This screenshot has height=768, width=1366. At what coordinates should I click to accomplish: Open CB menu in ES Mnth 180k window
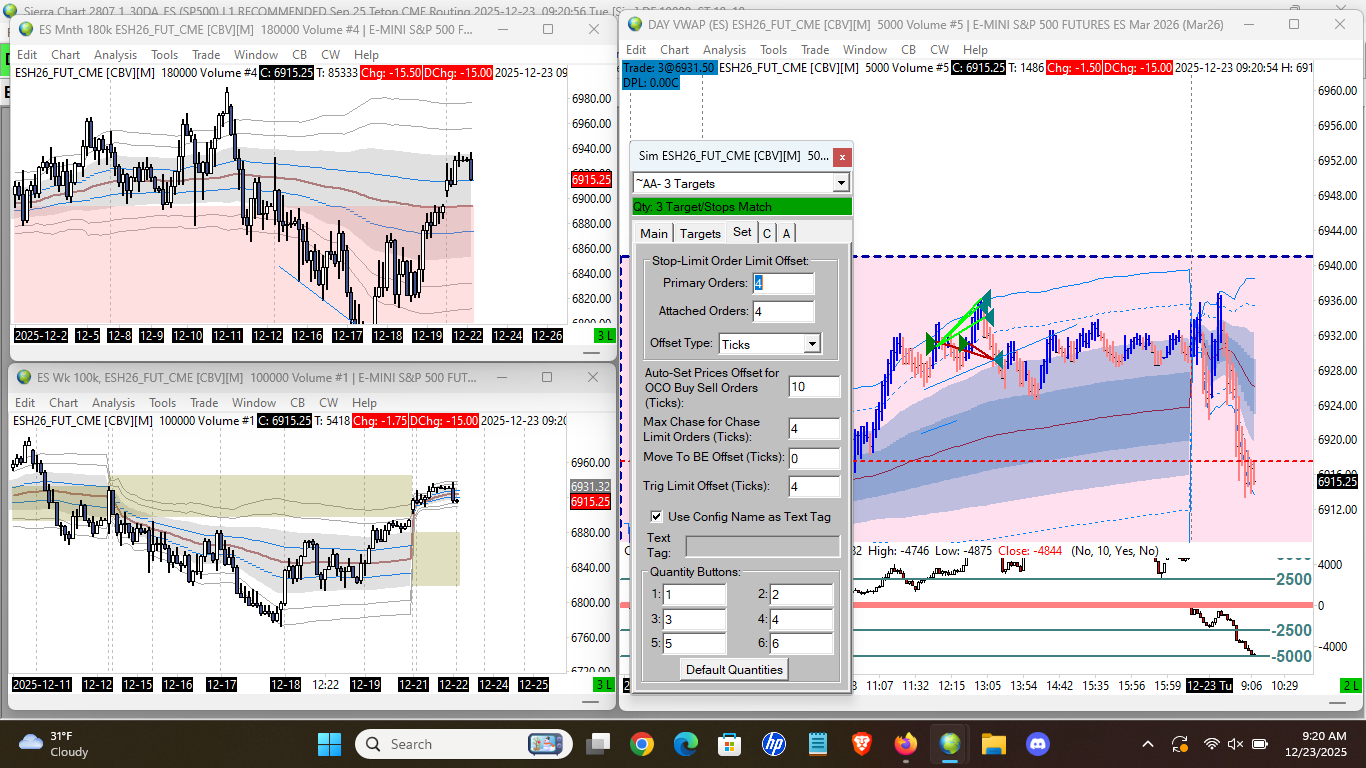point(299,55)
